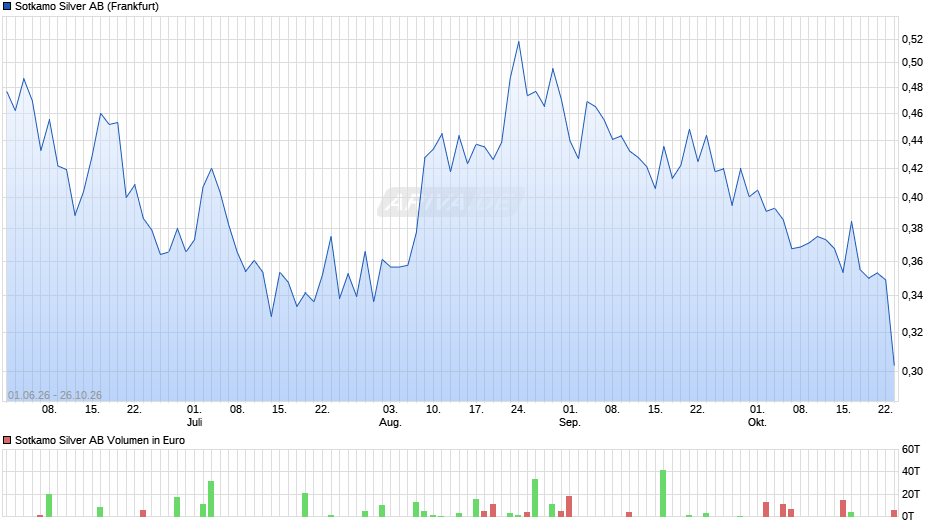Image resolution: width=940 pixels, height=526 pixels.
Task: Click the date range '01.06.26 - 26.10.26'
Action: [x=55, y=395]
